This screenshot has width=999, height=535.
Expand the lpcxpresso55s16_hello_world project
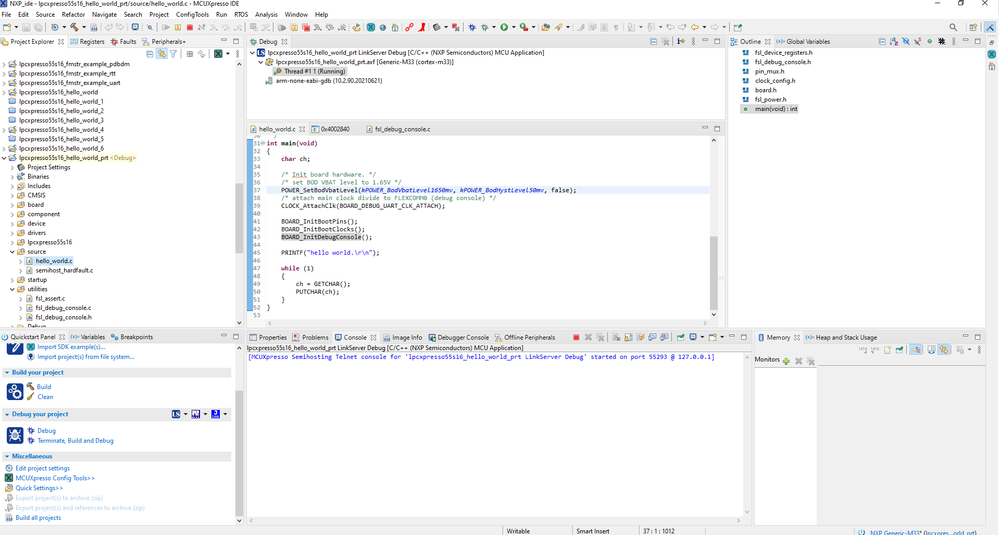(4, 92)
